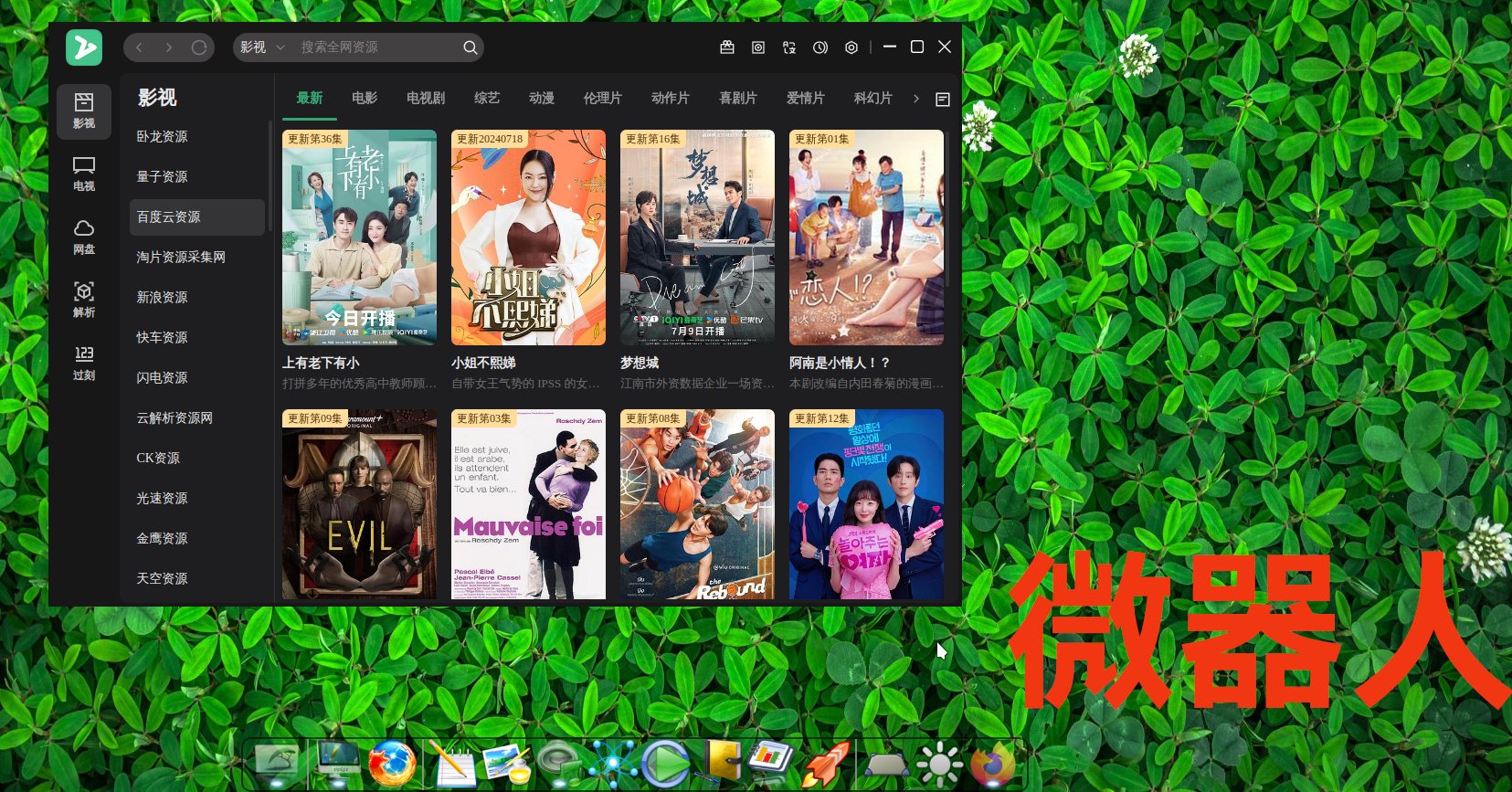The width and height of the screenshot is (1512, 792).
Task: Select 天空资源 source
Action: click(x=197, y=579)
